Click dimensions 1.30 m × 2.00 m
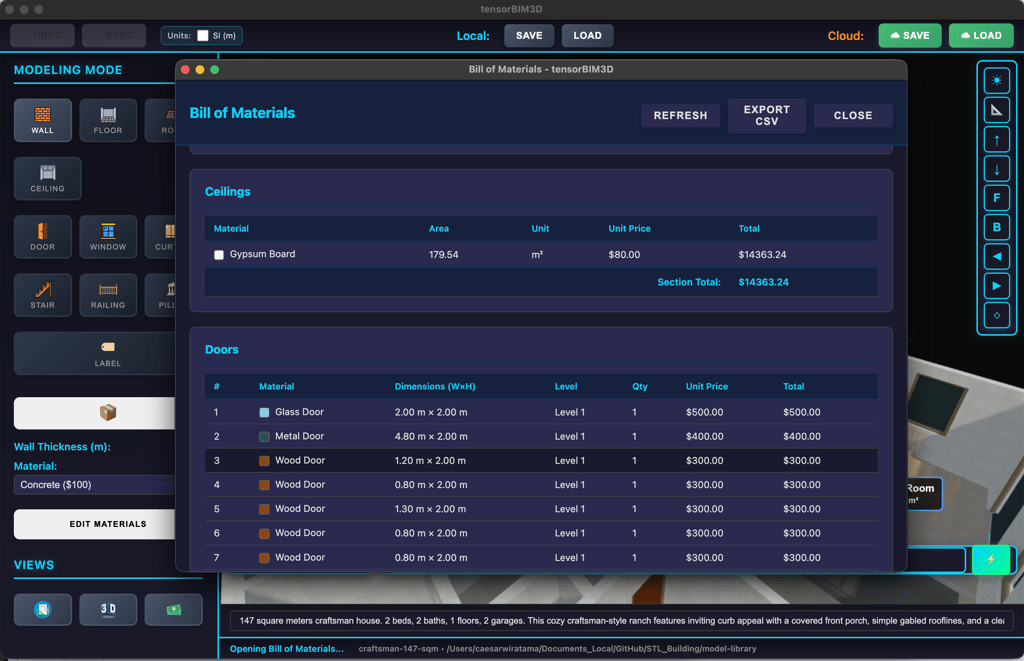The image size is (1024, 661). [431, 509]
